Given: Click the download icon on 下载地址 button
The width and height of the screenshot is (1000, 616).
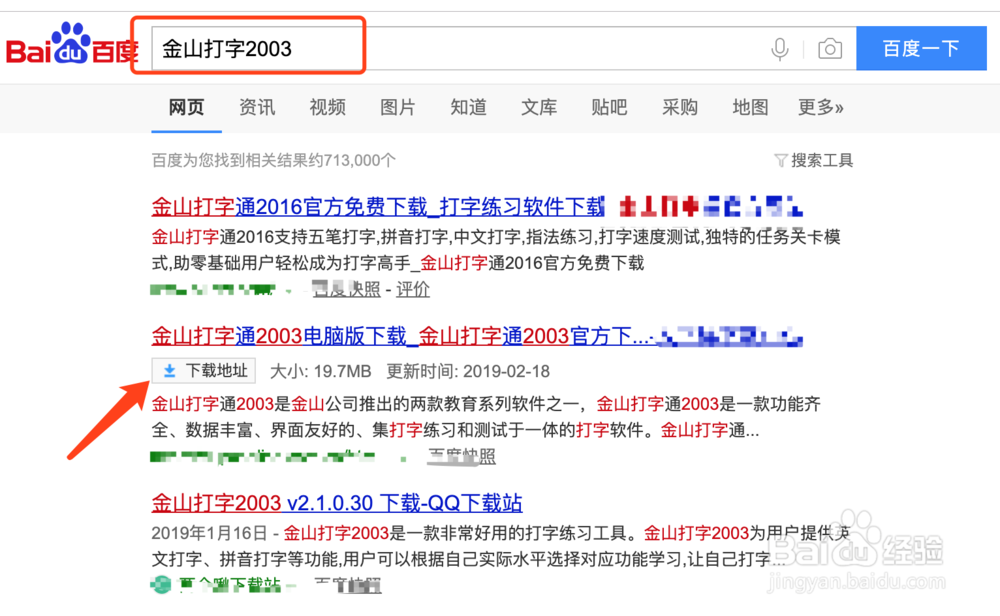Looking at the screenshot, I should coord(168,370).
